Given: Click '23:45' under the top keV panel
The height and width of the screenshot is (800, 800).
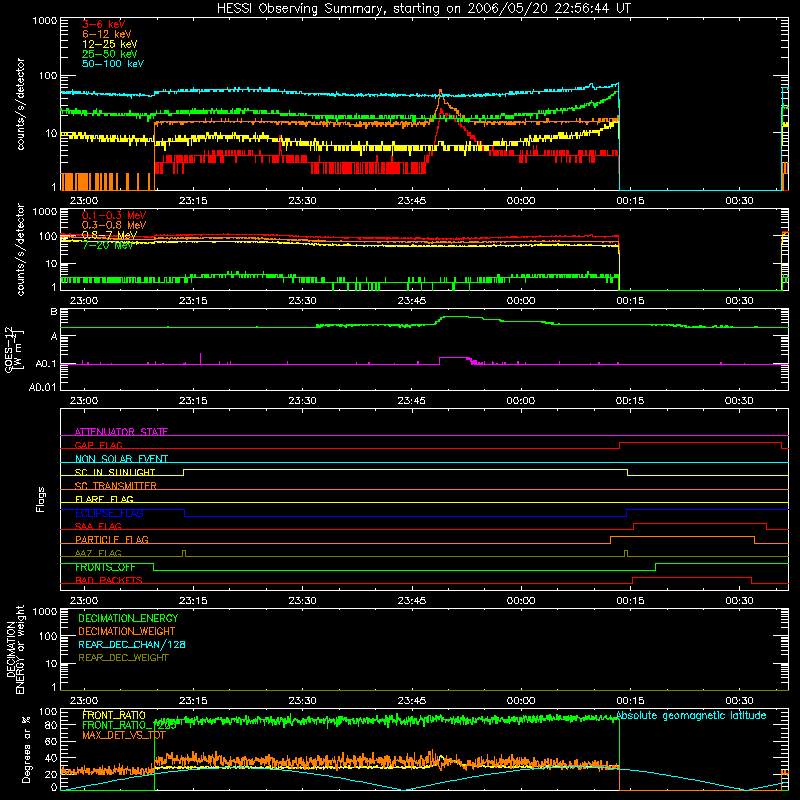Looking at the screenshot, I should click(x=412, y=201).
